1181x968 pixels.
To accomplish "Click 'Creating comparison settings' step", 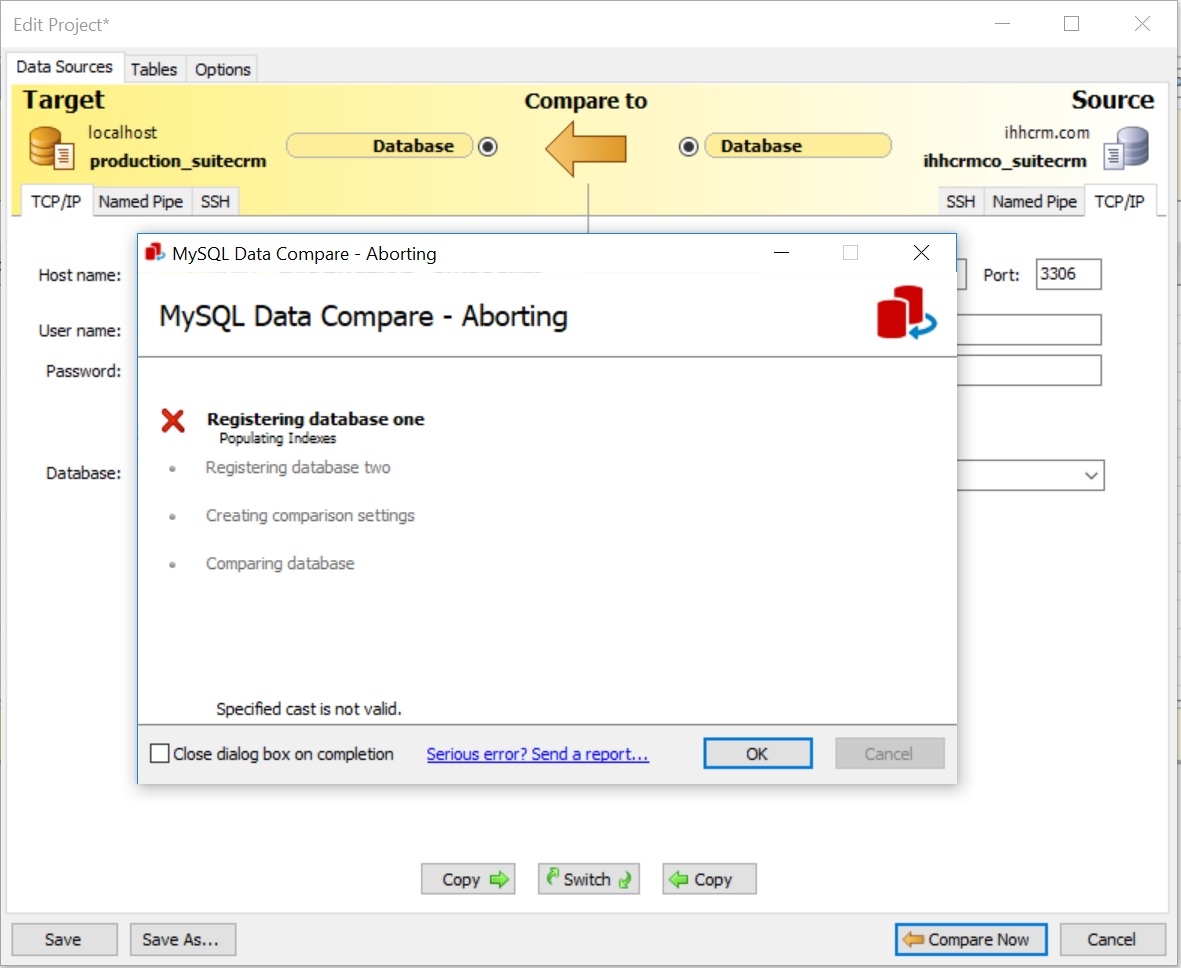I will (x=310, y=516).
